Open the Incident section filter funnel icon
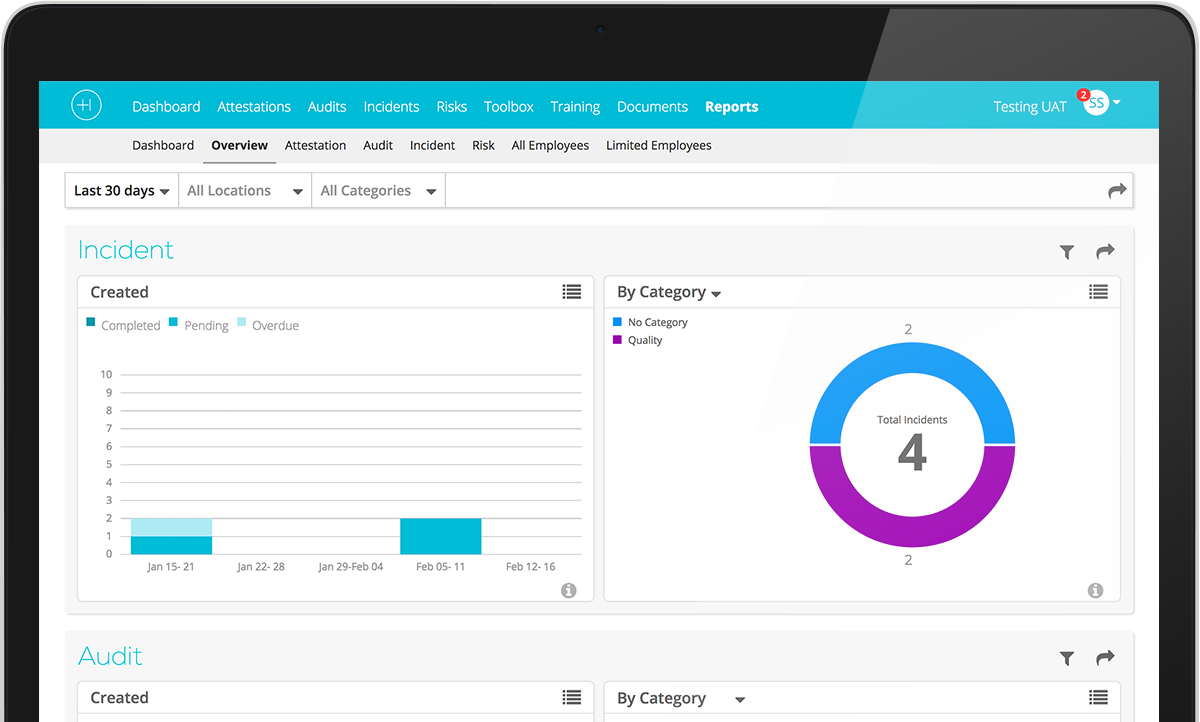1200x722 pixels. click(1067, 253)
